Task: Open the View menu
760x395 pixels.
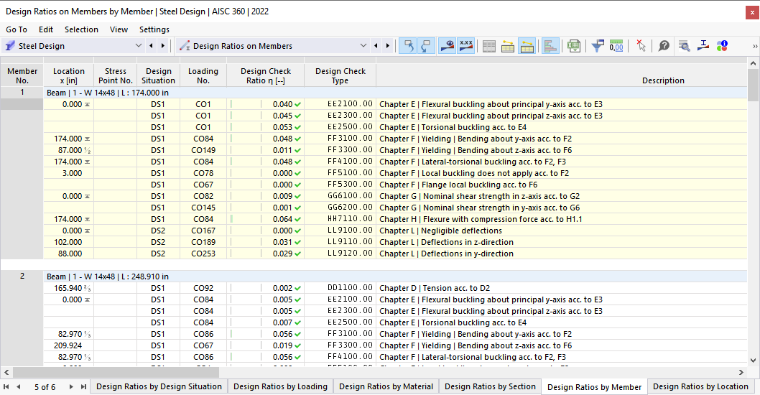Action: [119, 30]
